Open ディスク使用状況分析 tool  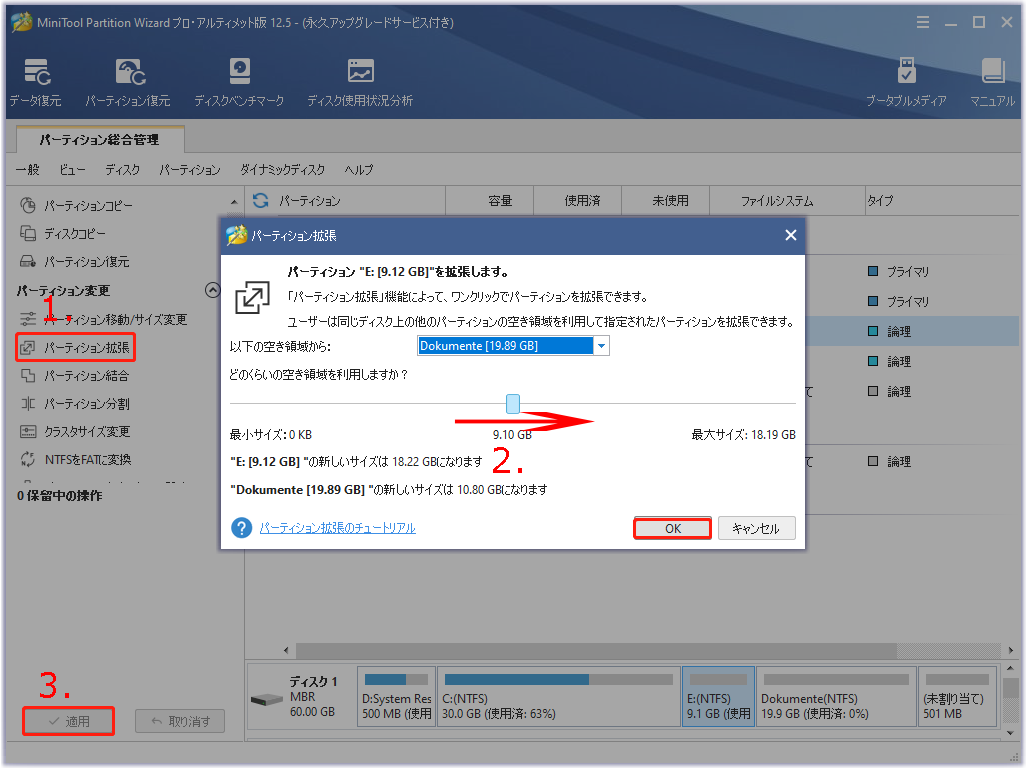tap(360, 82)
